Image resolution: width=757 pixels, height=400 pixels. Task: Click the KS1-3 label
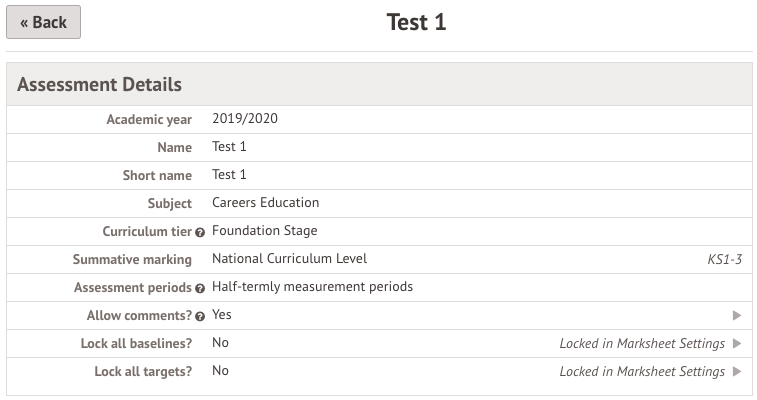coord(724,259)
